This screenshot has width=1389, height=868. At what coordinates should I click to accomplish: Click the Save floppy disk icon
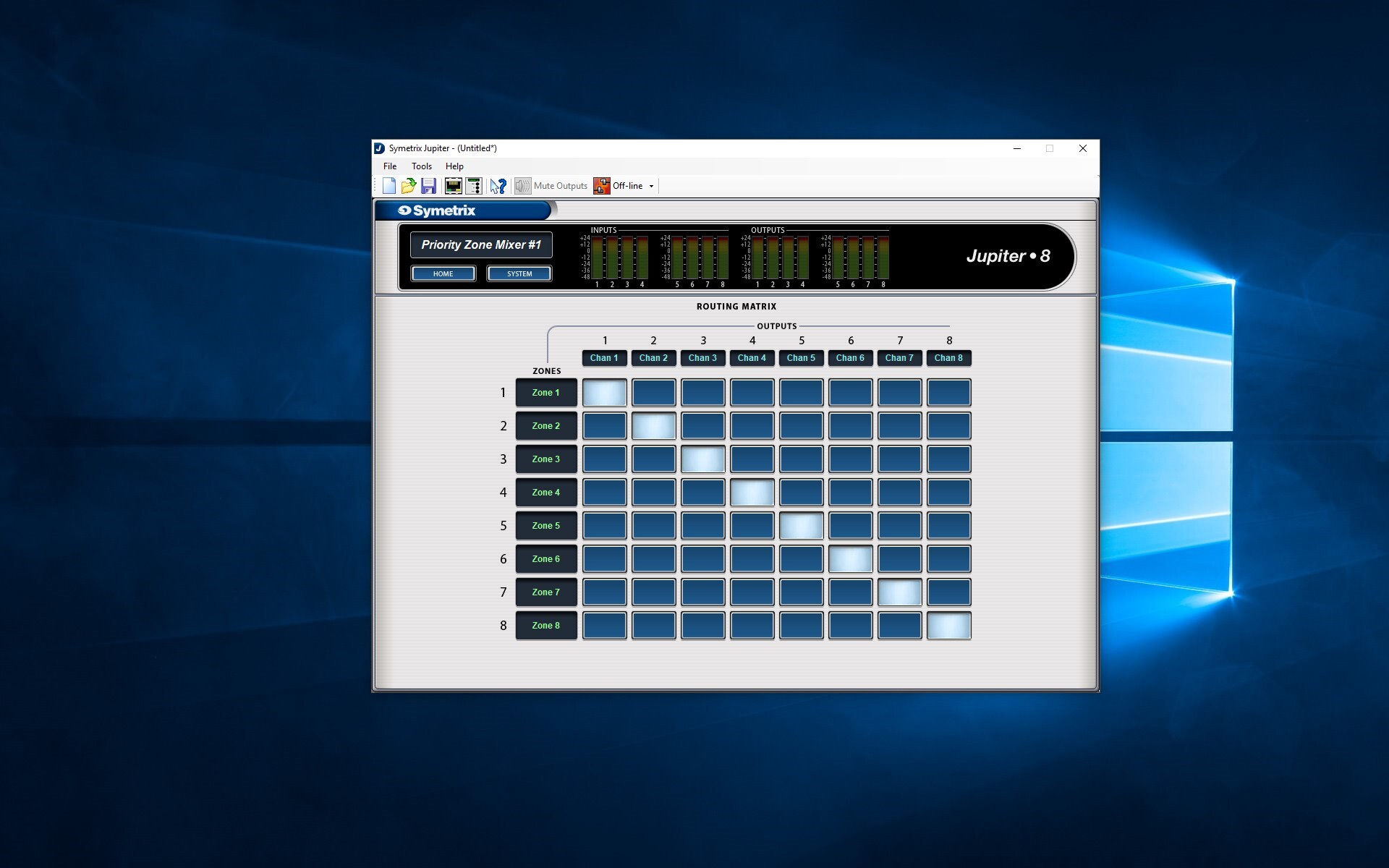[x=428, y=186]
